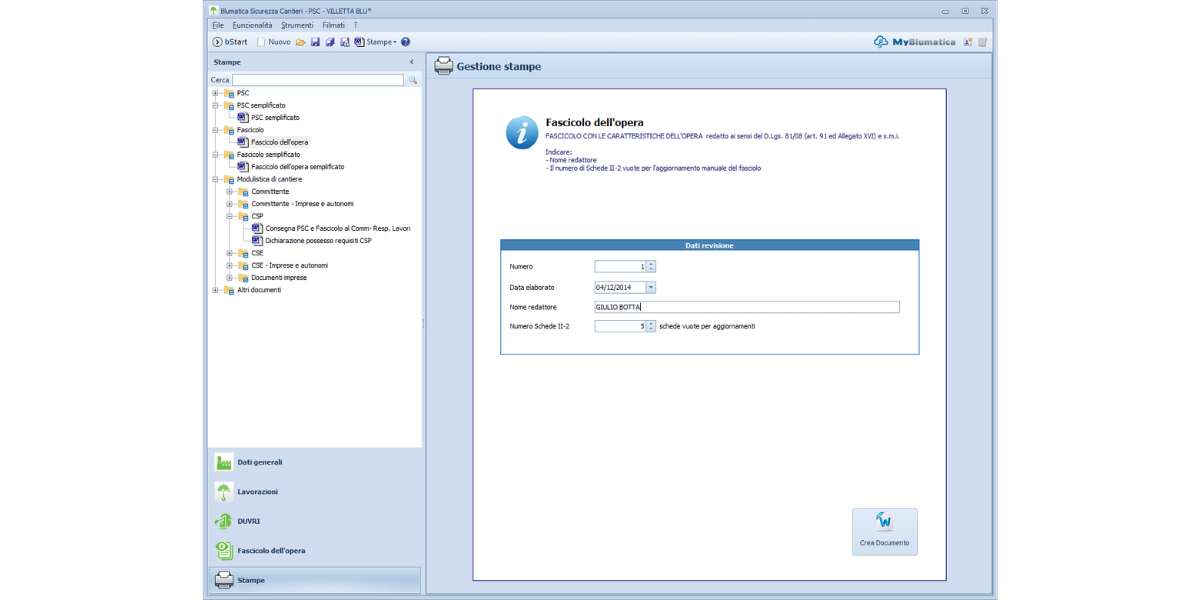Image resolution: width=1200 pixels, height=600 pixels.
Task: Open help via blue question mark icon
Action: point(406,42)
